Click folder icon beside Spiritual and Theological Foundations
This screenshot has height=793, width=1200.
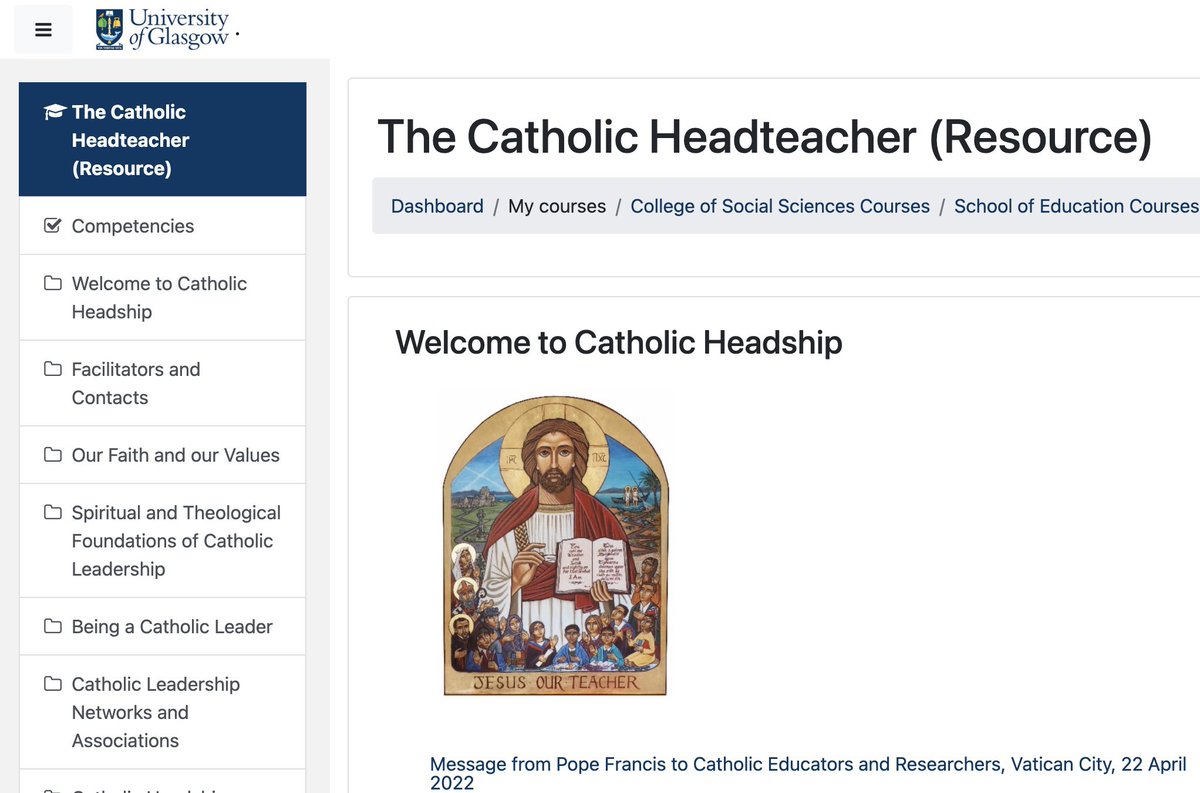(53, 513)
